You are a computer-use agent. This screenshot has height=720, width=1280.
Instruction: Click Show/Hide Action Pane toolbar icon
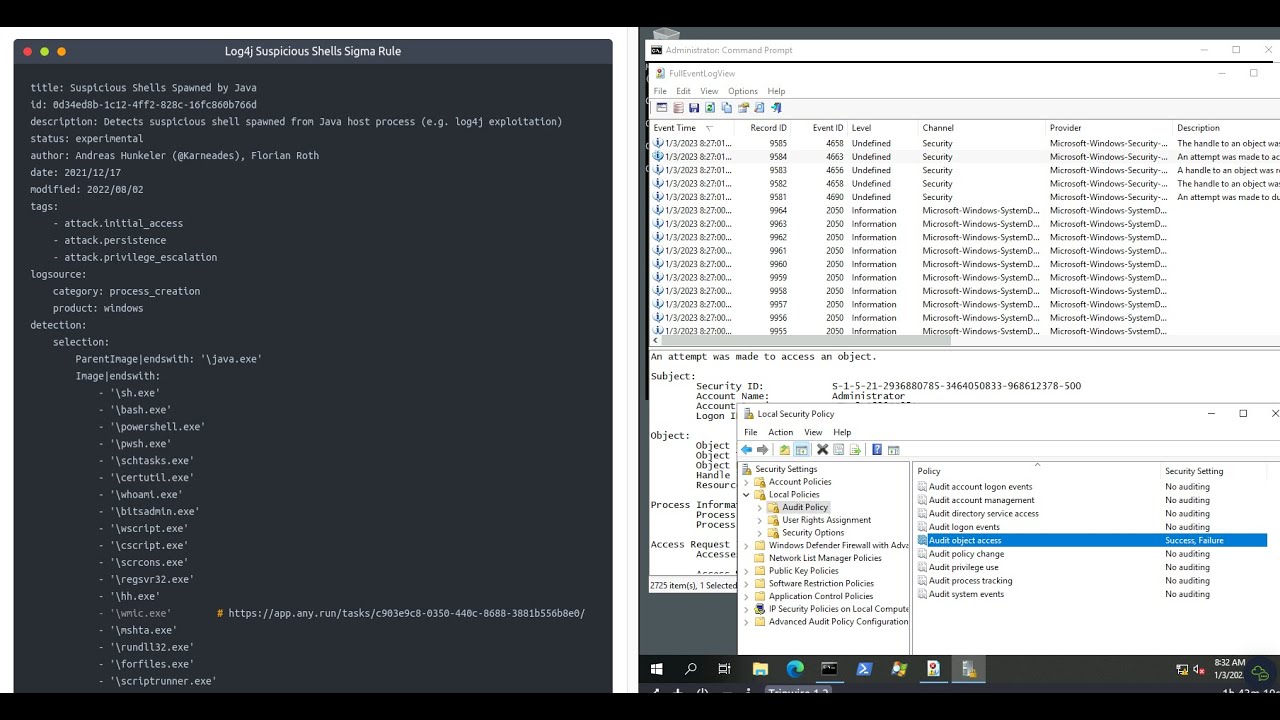tap(894, 450)
